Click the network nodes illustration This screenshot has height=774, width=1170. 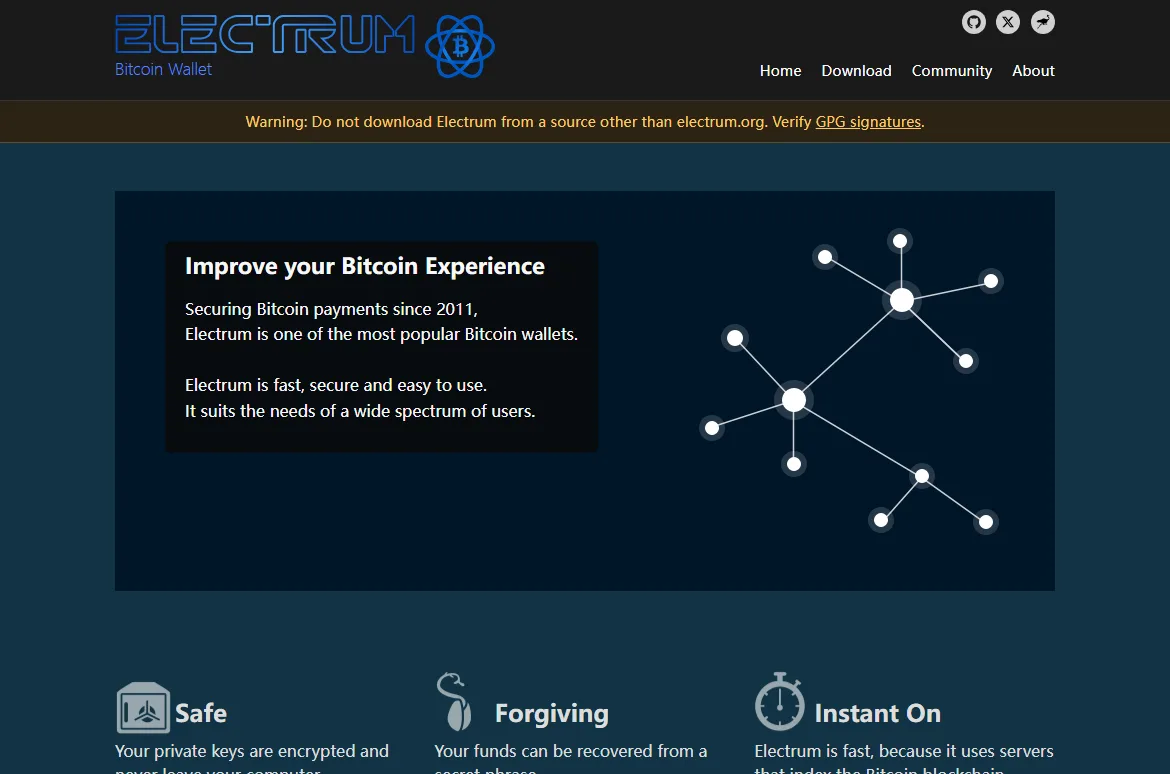[851, 381]
